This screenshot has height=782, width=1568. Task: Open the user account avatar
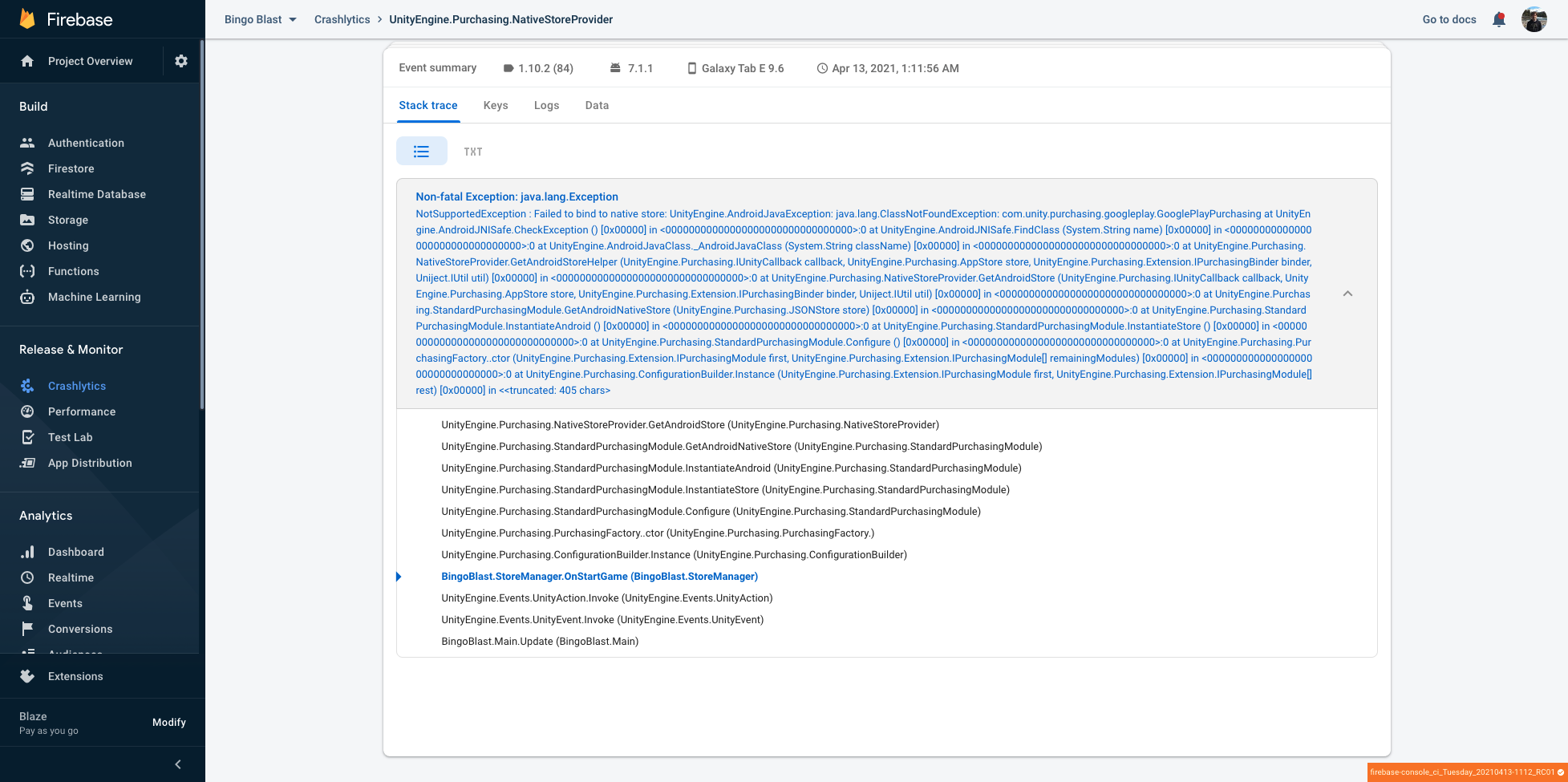point(1534,19)
